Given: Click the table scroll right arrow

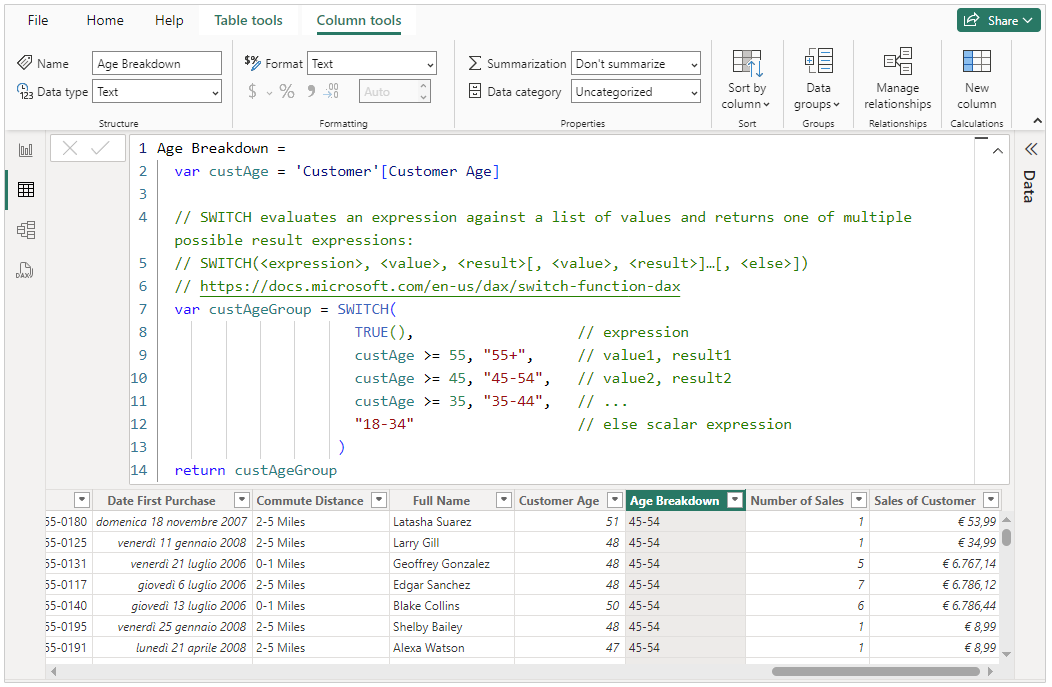Looking at the screenshot, I should pos(990,671).
